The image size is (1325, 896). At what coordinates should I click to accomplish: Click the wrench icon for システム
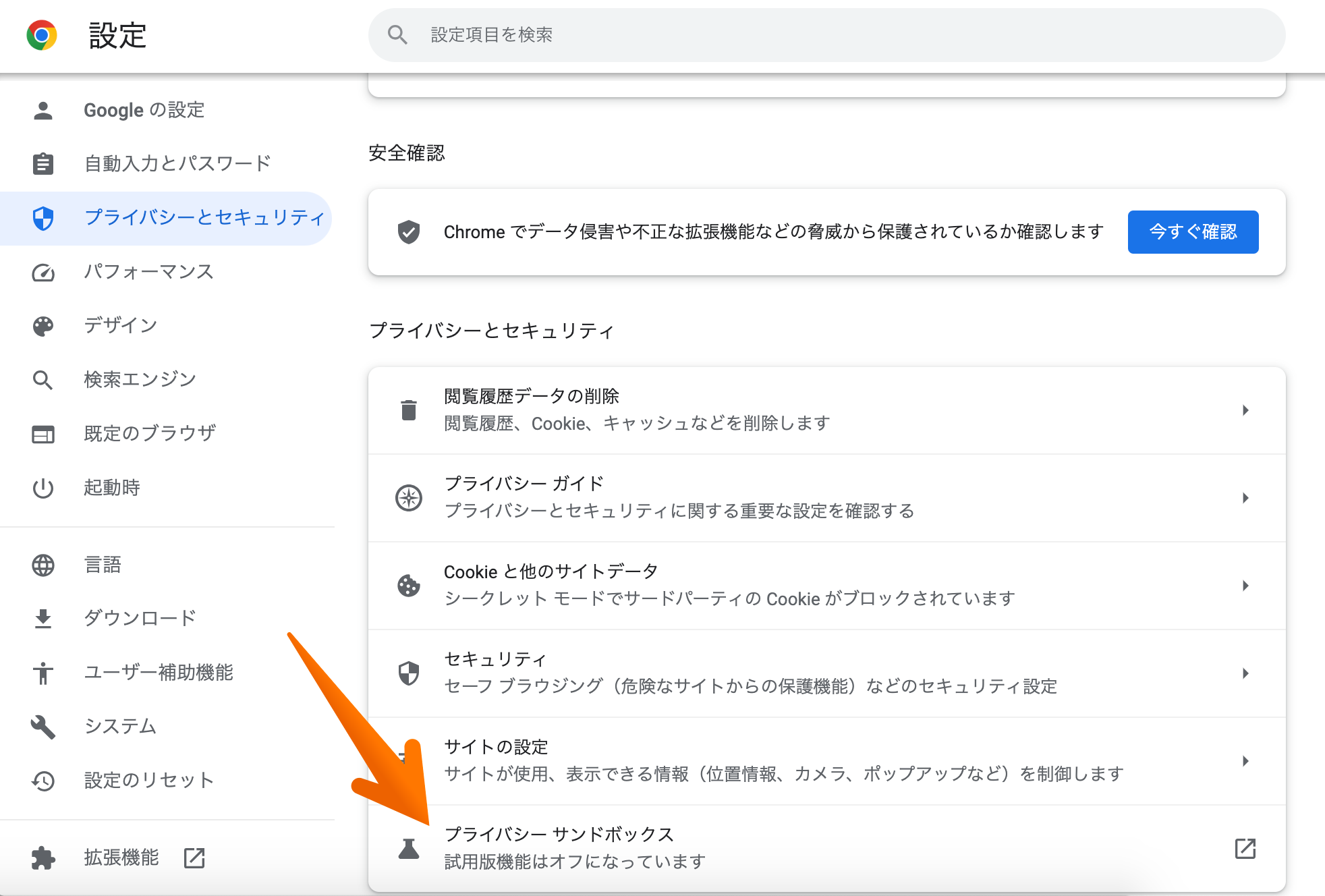tap(43, 727)
